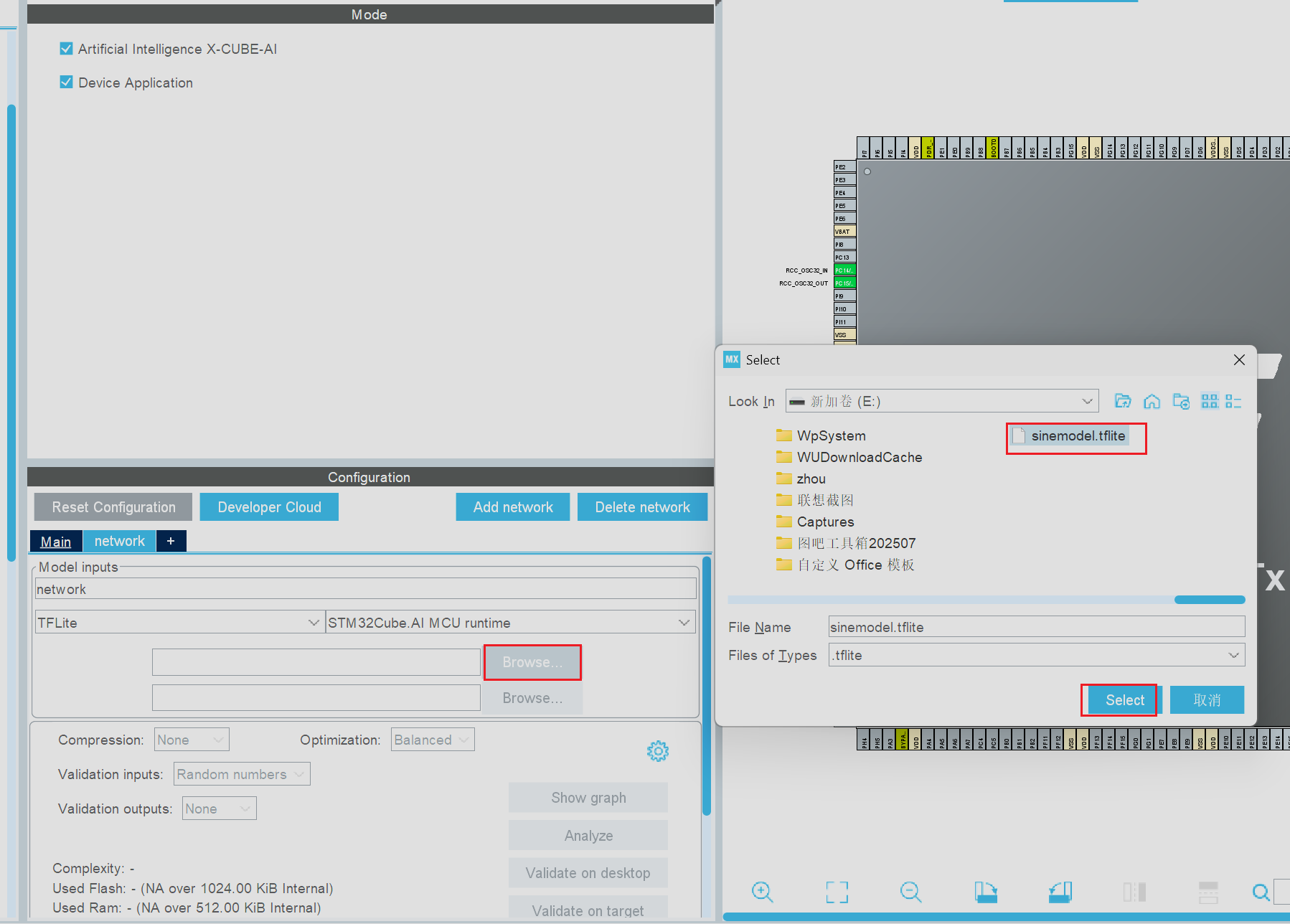Click the second Browse... button
Viewport: 1290px width, 924px height.
(x=532, y=698)
